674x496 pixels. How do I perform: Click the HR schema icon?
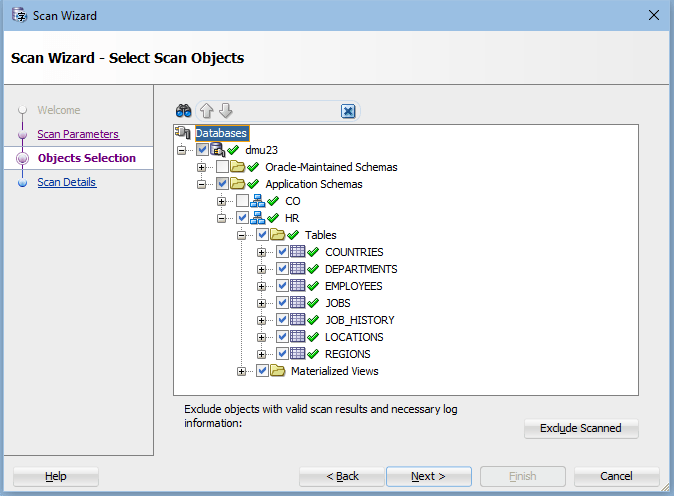point(257,218)
